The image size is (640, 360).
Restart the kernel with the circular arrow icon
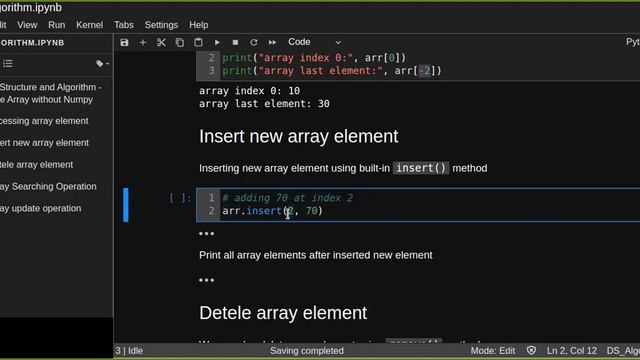pyautogui.click(x=253, y=42)
